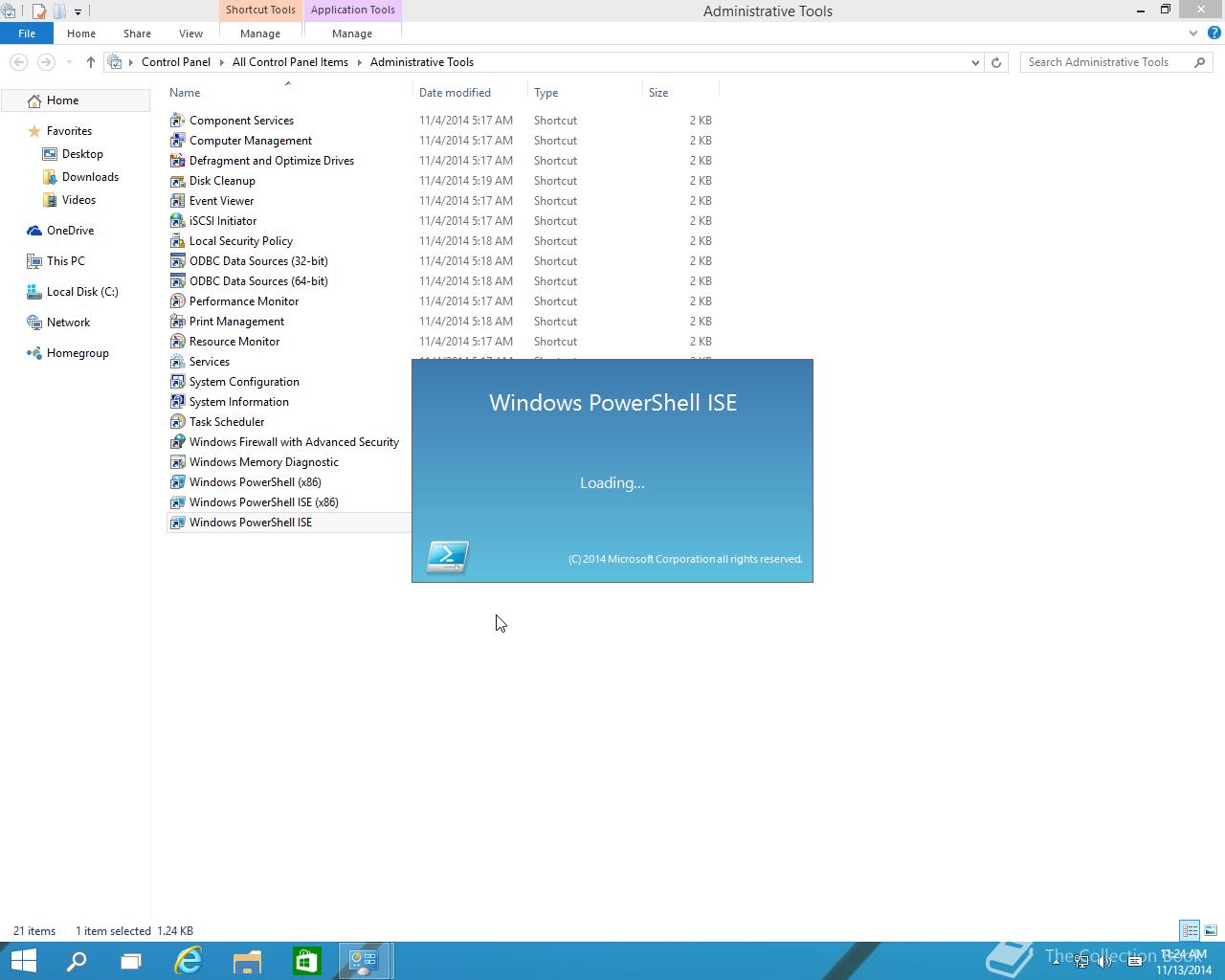This screenshot has width=1225, height=980.
Task: Open the View ribbon tab
Action: (190, 33)
